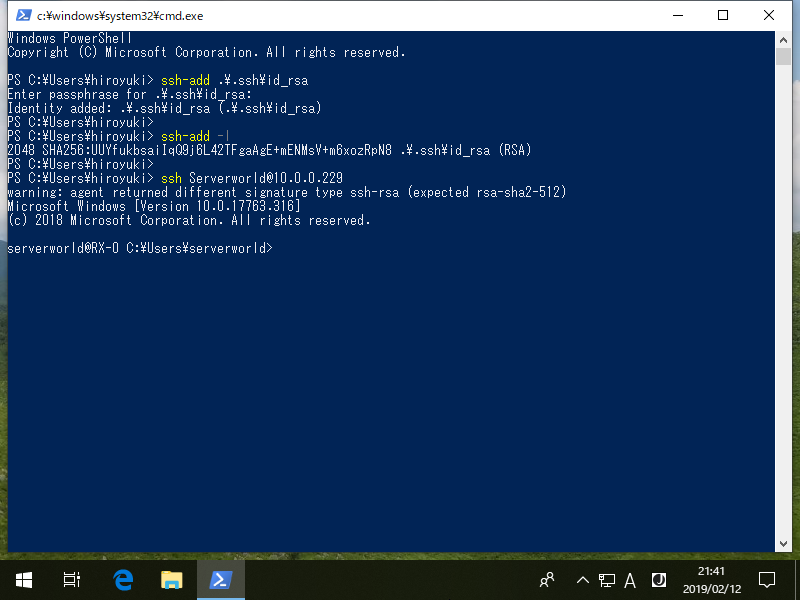
Task: Open File Explorer from the taskbar
Action: coord(170,580)
